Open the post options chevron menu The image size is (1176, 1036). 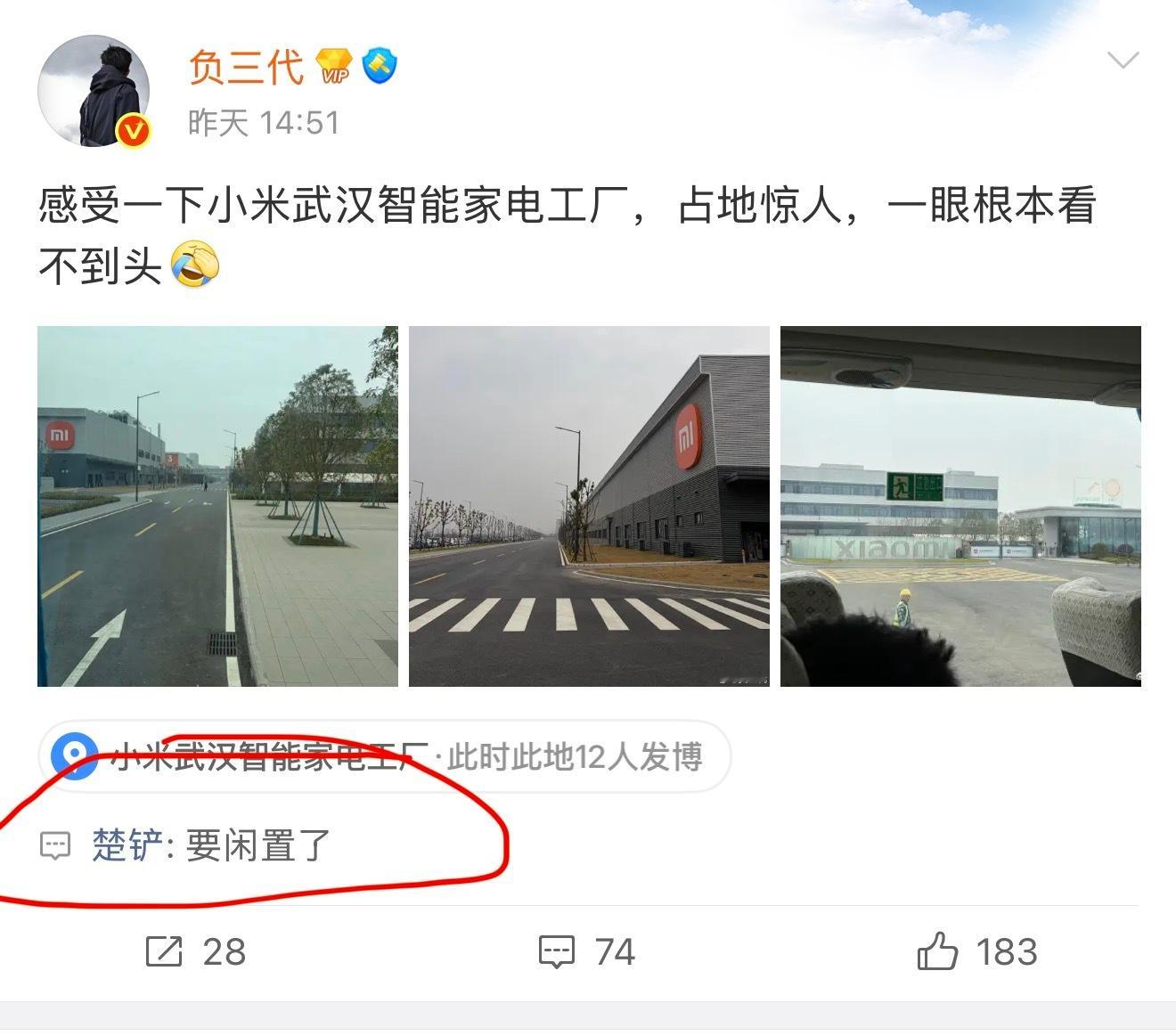(1123, 60)
